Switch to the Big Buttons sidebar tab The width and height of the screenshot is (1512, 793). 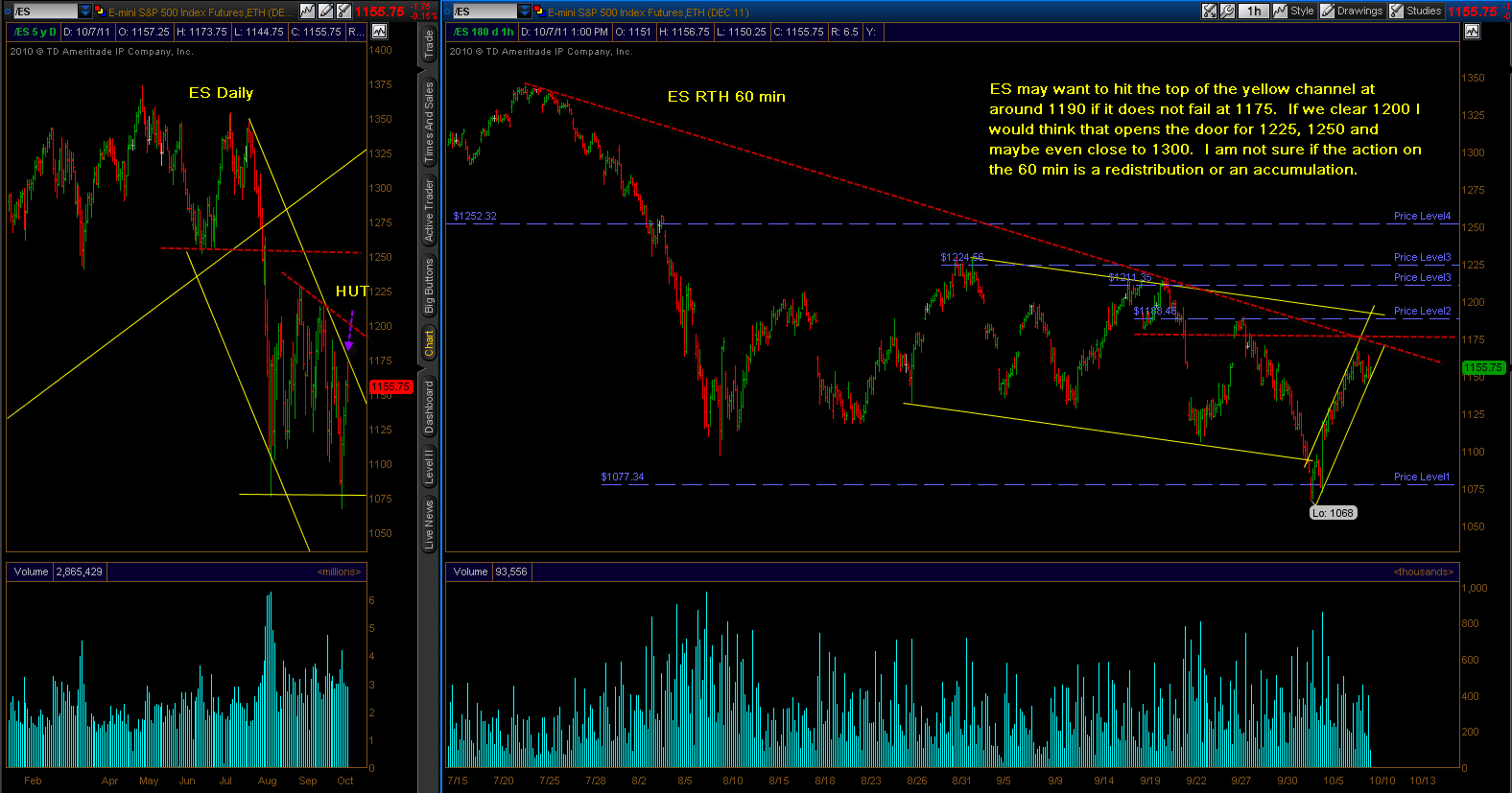point(429,286)
